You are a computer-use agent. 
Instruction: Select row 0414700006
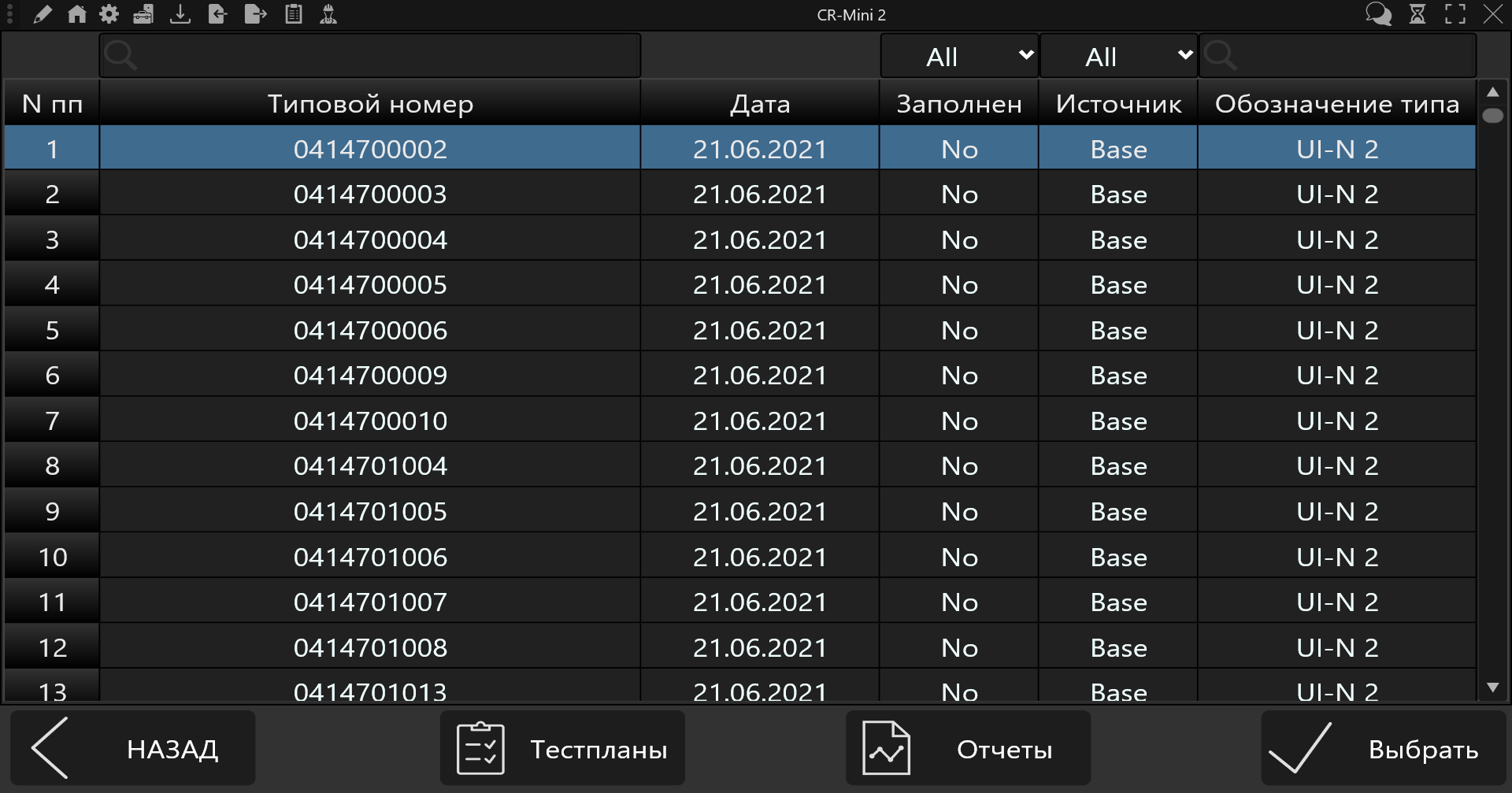[x=740, y=330]
